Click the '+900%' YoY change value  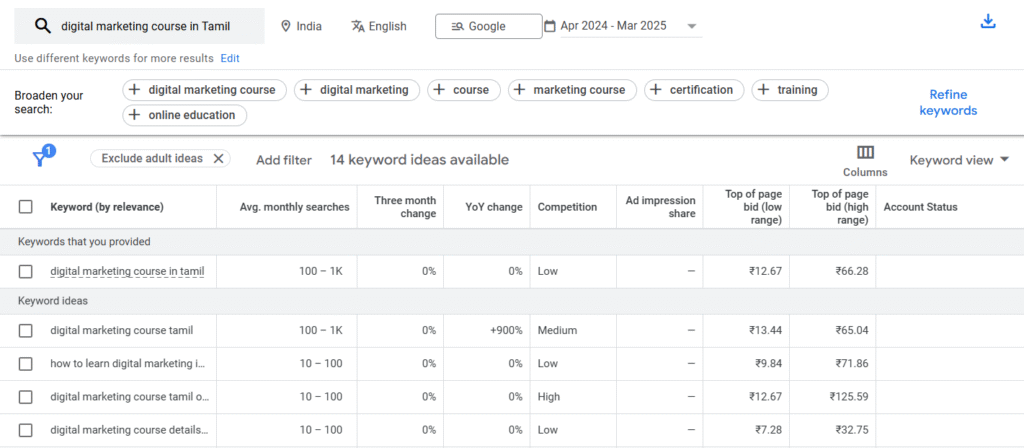pyautogui.click(x=506, y=330)
